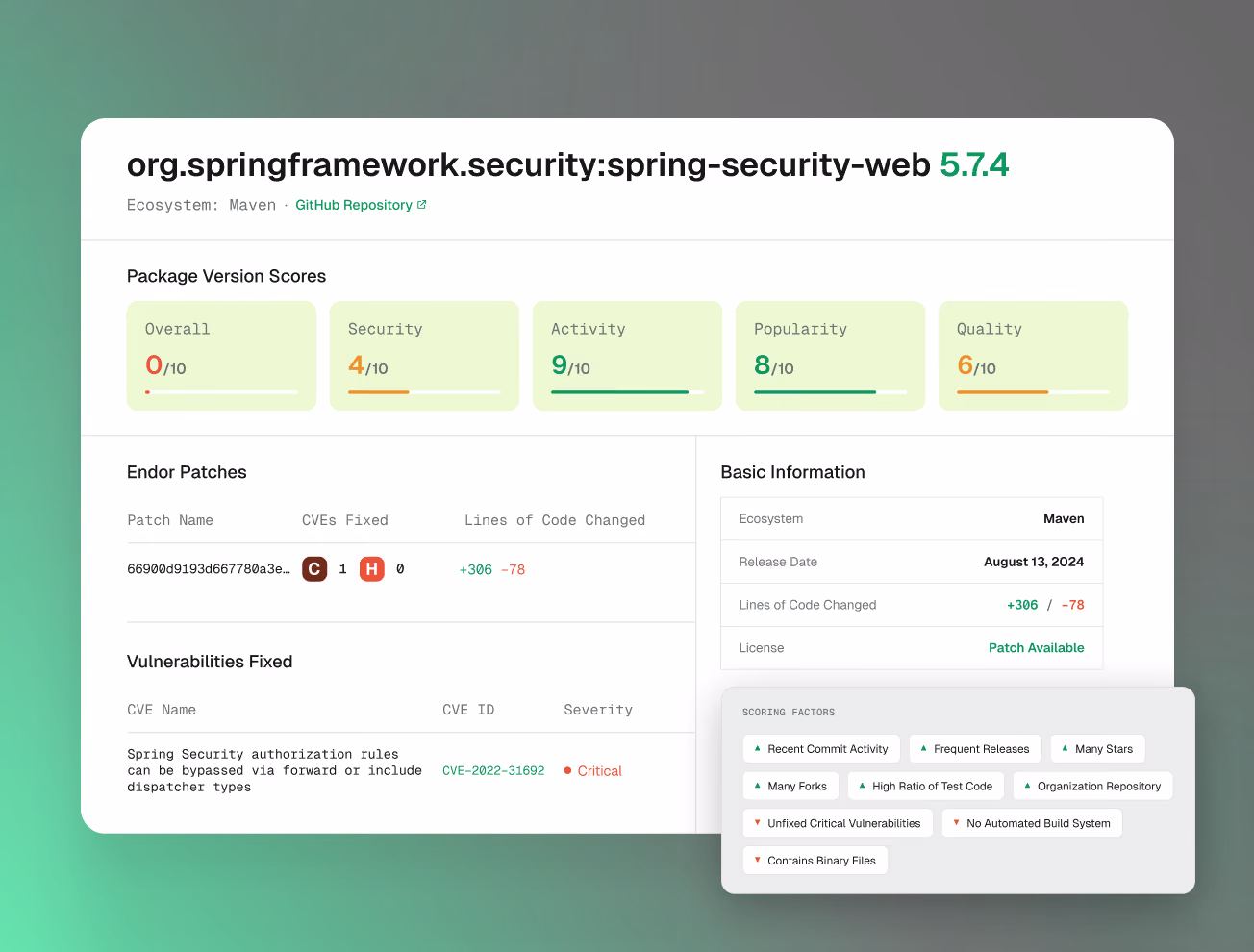Click the Popularity score progress bar
This screenshot has height=952, width=1254.
point(830,392)
